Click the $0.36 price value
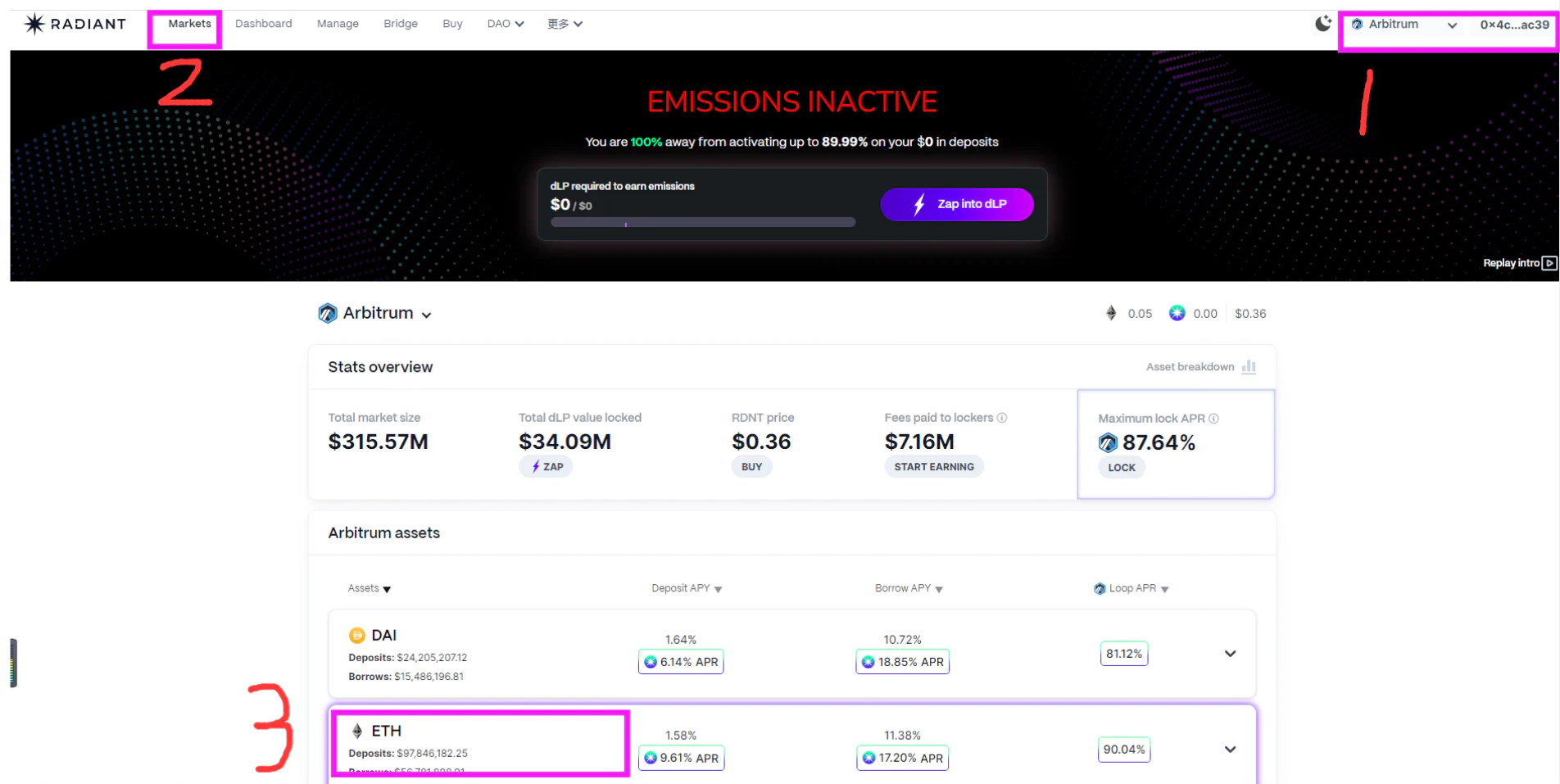The width and height of the screenshot is (1560, 784). [1250, 314]
